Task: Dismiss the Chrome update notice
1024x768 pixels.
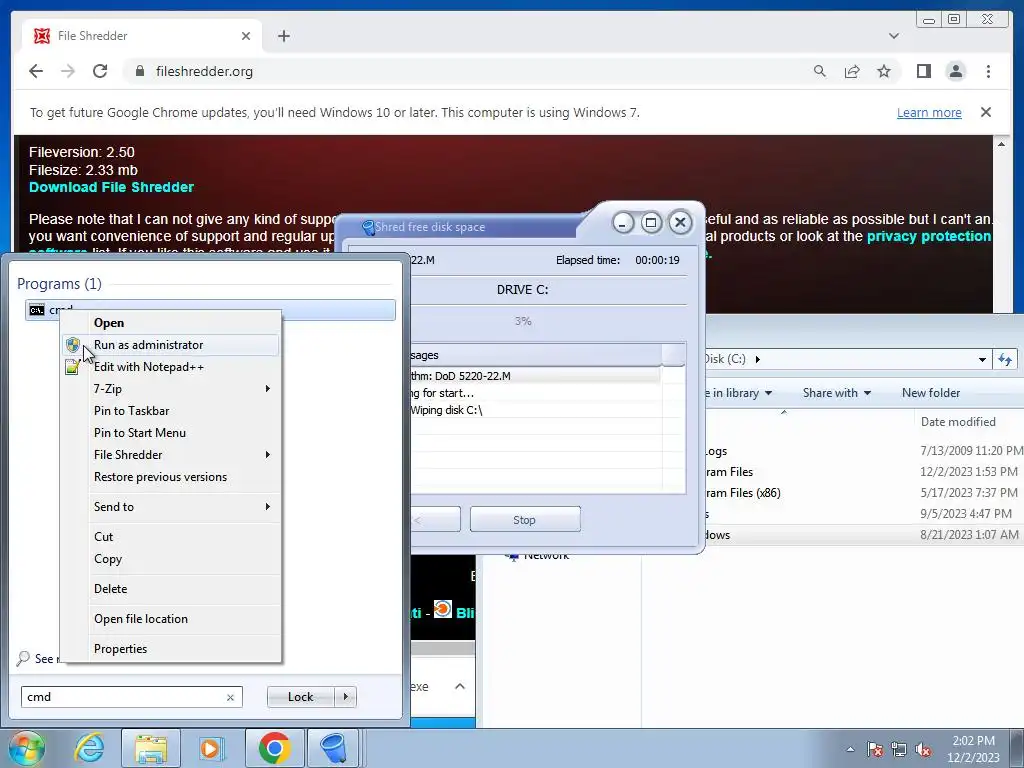Action: coord(986,112)
